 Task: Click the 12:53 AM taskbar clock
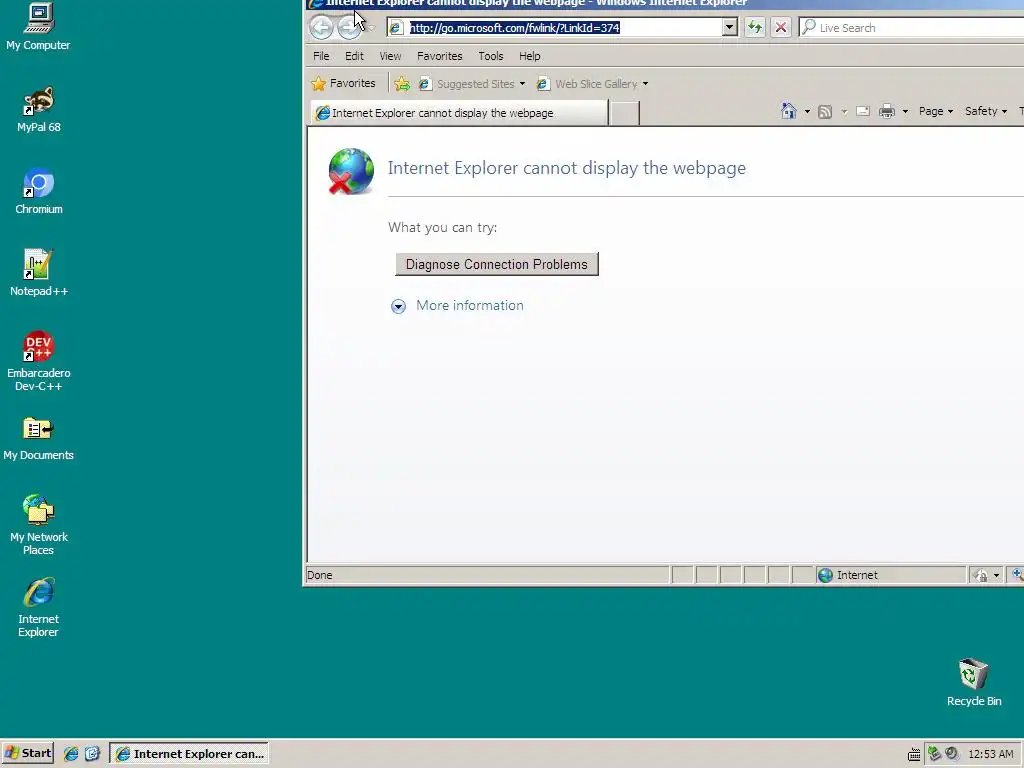[x=991, y=754]
